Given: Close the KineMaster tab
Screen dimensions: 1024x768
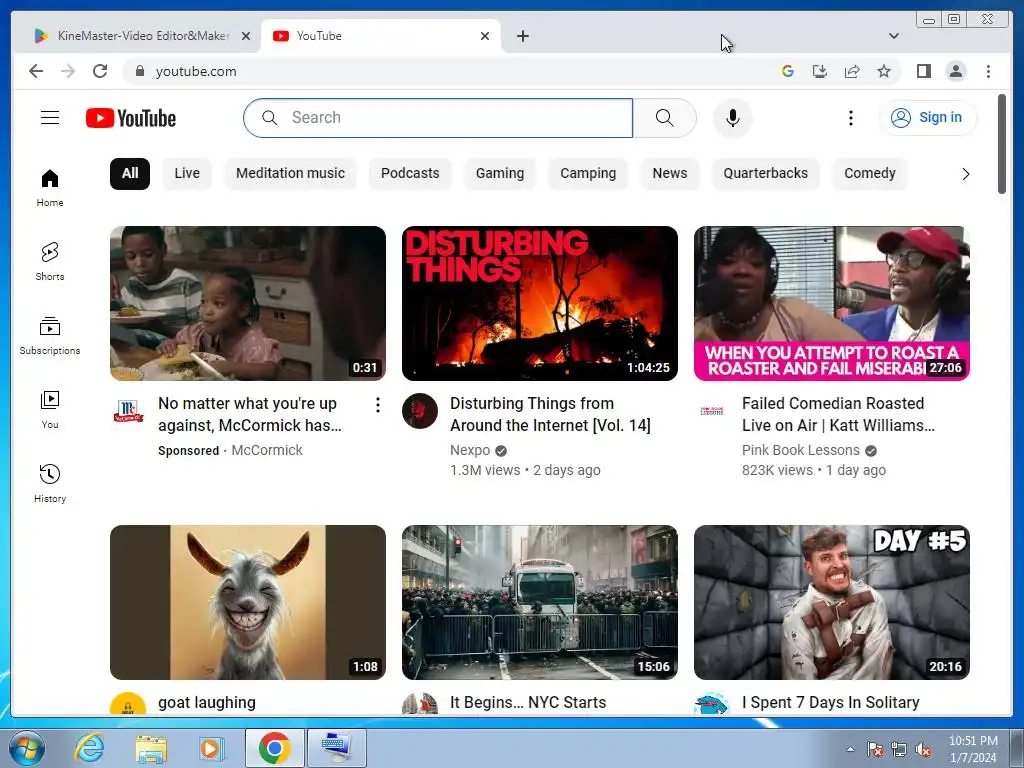Looking at the screenshot, I should tap(246, 36).
